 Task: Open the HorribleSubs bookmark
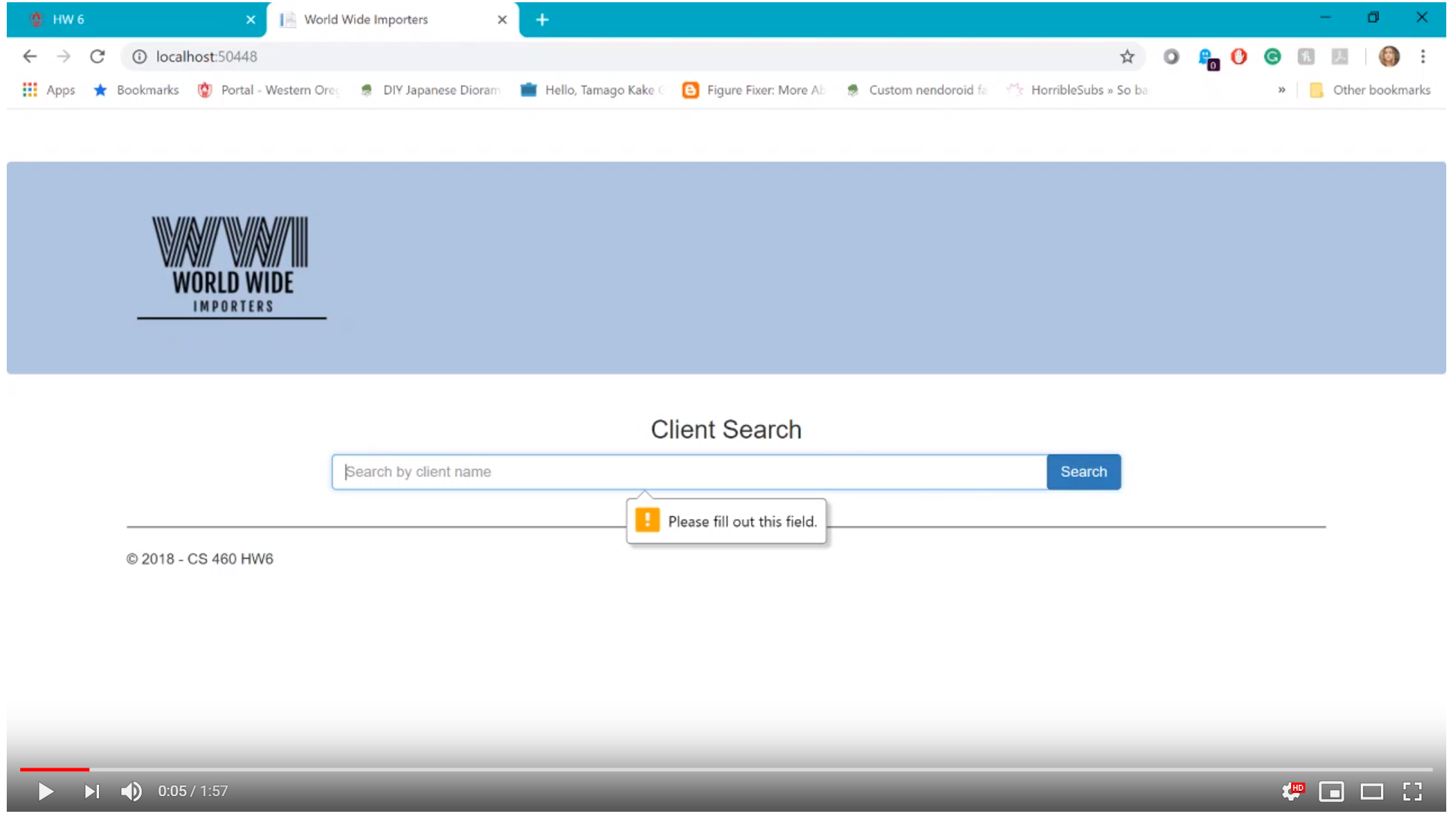(x=1077, y=90)
